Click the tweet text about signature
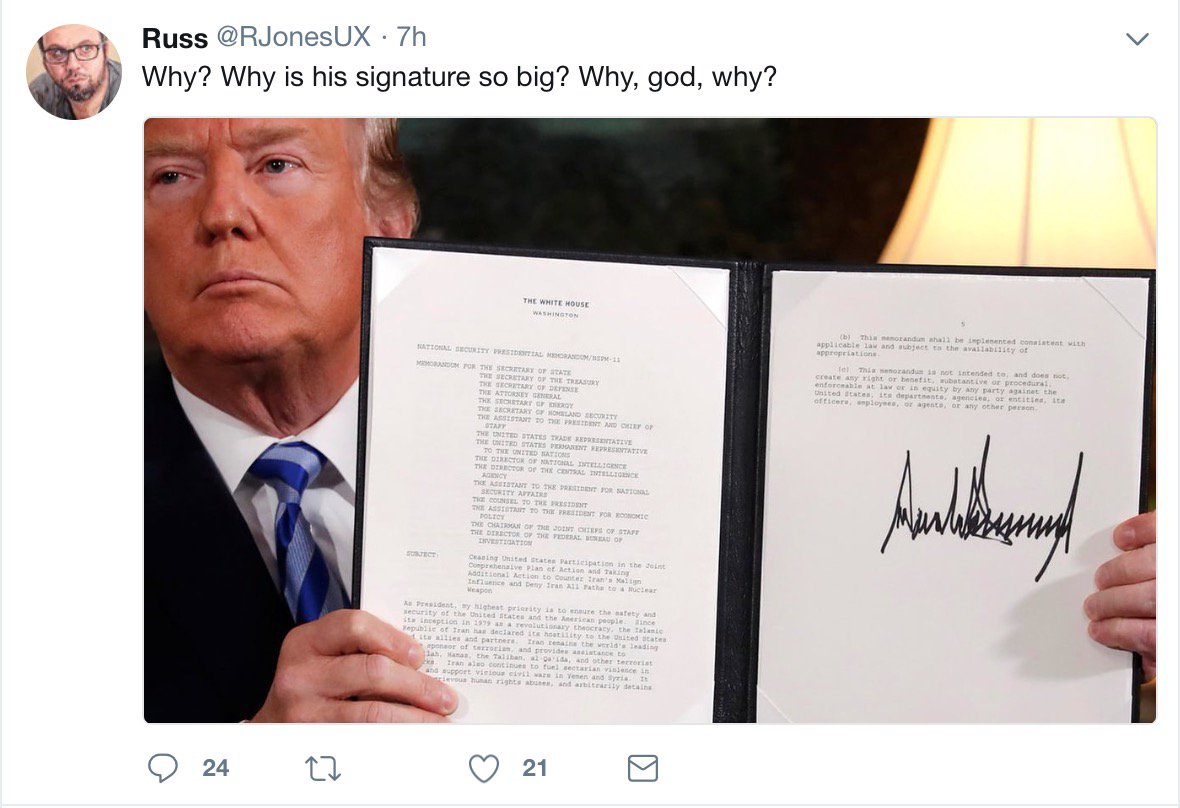The height and width of the screenshot is (808, 1180). click(x=459, y=77)
